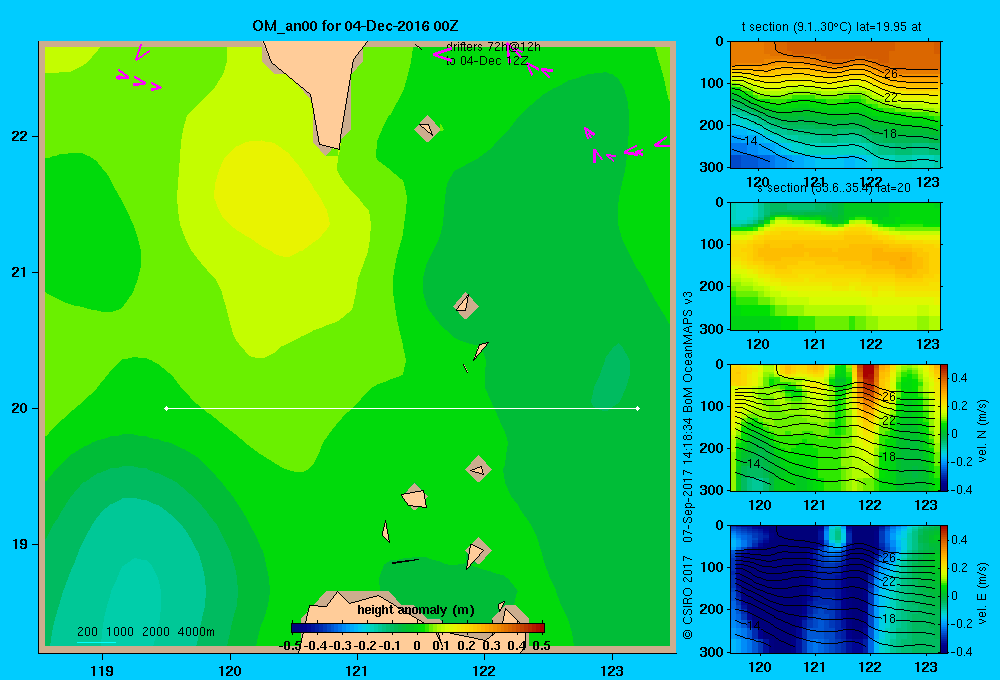Image resolution: width=1000 pixels, height=680 pixels.
Task: Click the latitude label 21 on the main map
Action: pyautogui.click(x=19, y=272)
